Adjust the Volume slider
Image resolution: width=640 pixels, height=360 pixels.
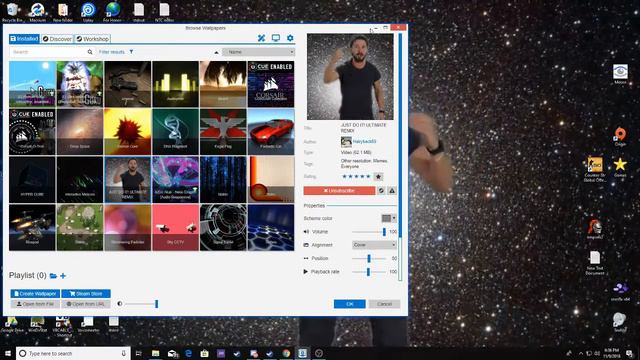pyautogui.click(x=369, y=232)
